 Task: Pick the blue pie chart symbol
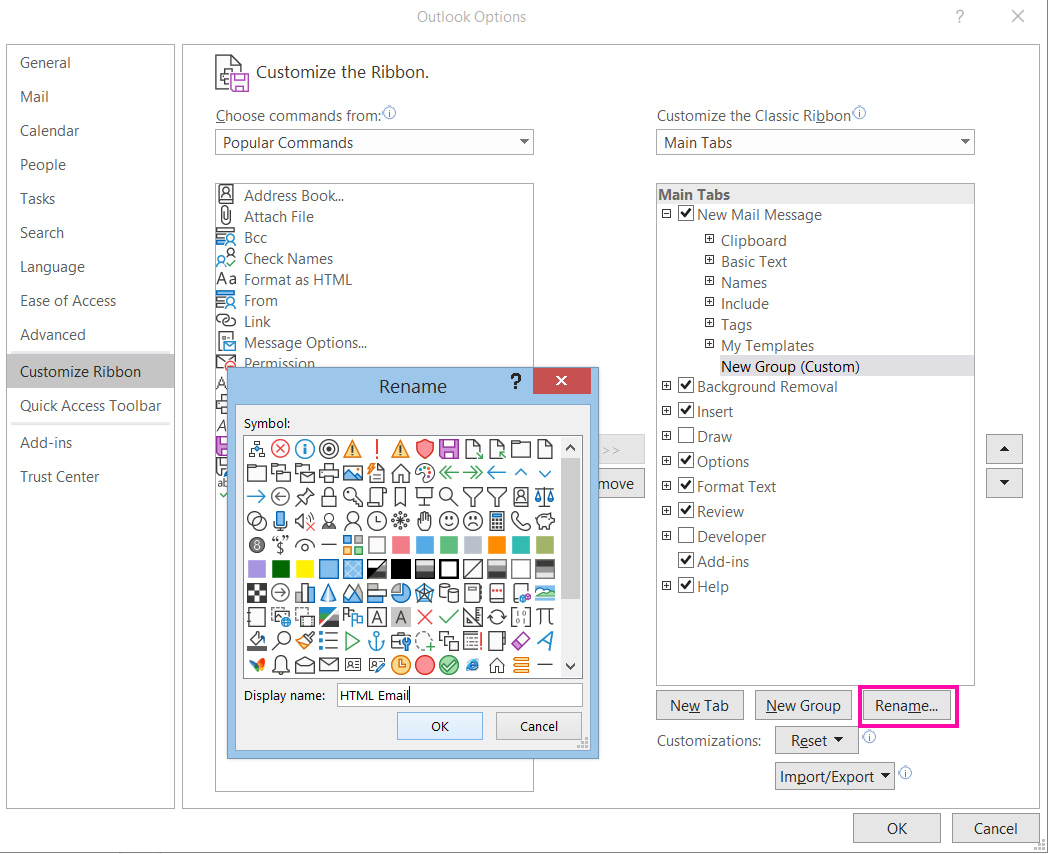(400, 593)
